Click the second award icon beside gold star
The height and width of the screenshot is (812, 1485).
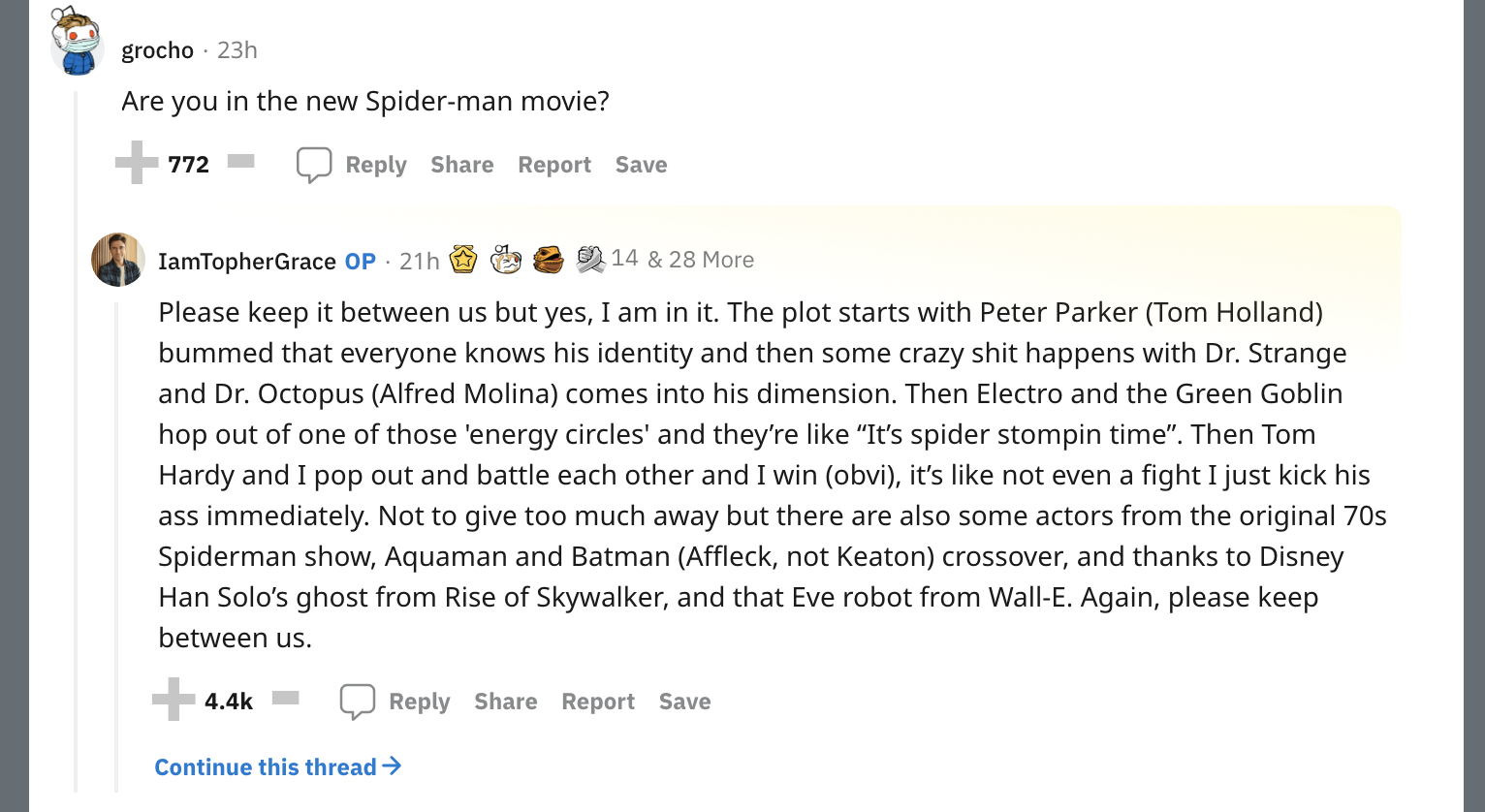click(506, 259)
